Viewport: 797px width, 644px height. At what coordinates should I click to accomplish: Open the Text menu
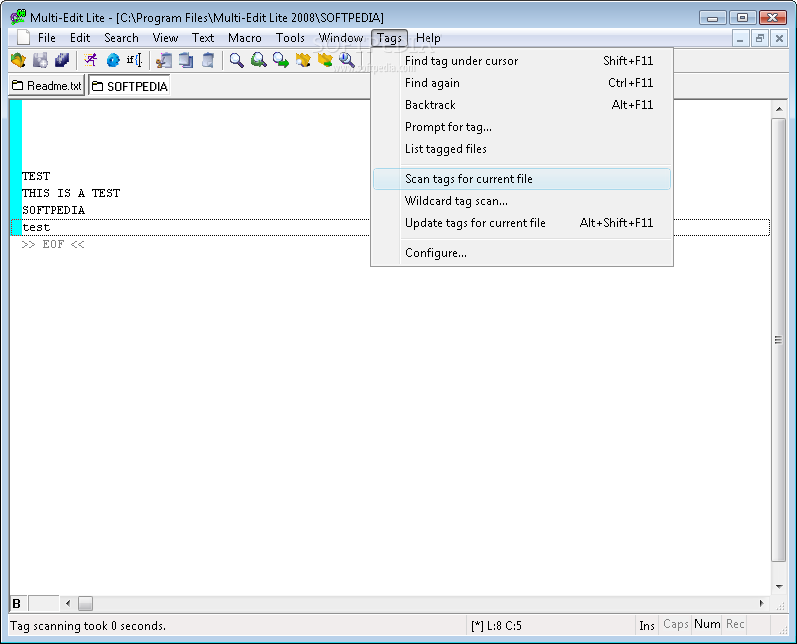coord(203,38)
